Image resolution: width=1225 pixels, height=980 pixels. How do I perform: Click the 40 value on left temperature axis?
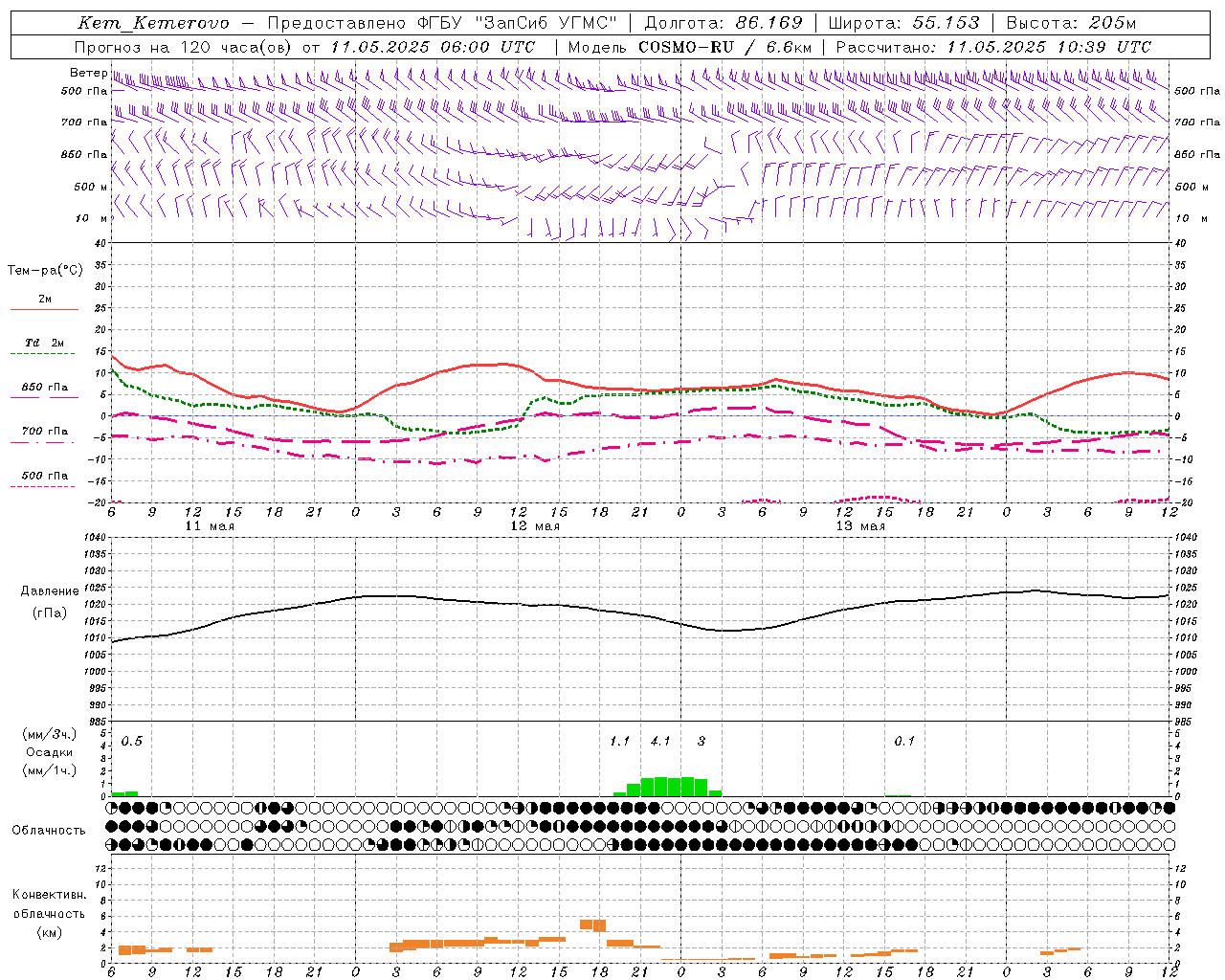point(100,243)
